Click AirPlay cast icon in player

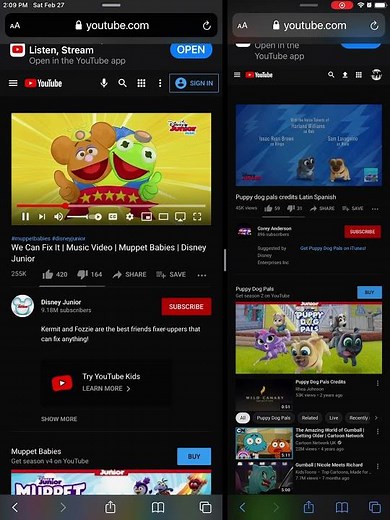click(x=180, y=217)
